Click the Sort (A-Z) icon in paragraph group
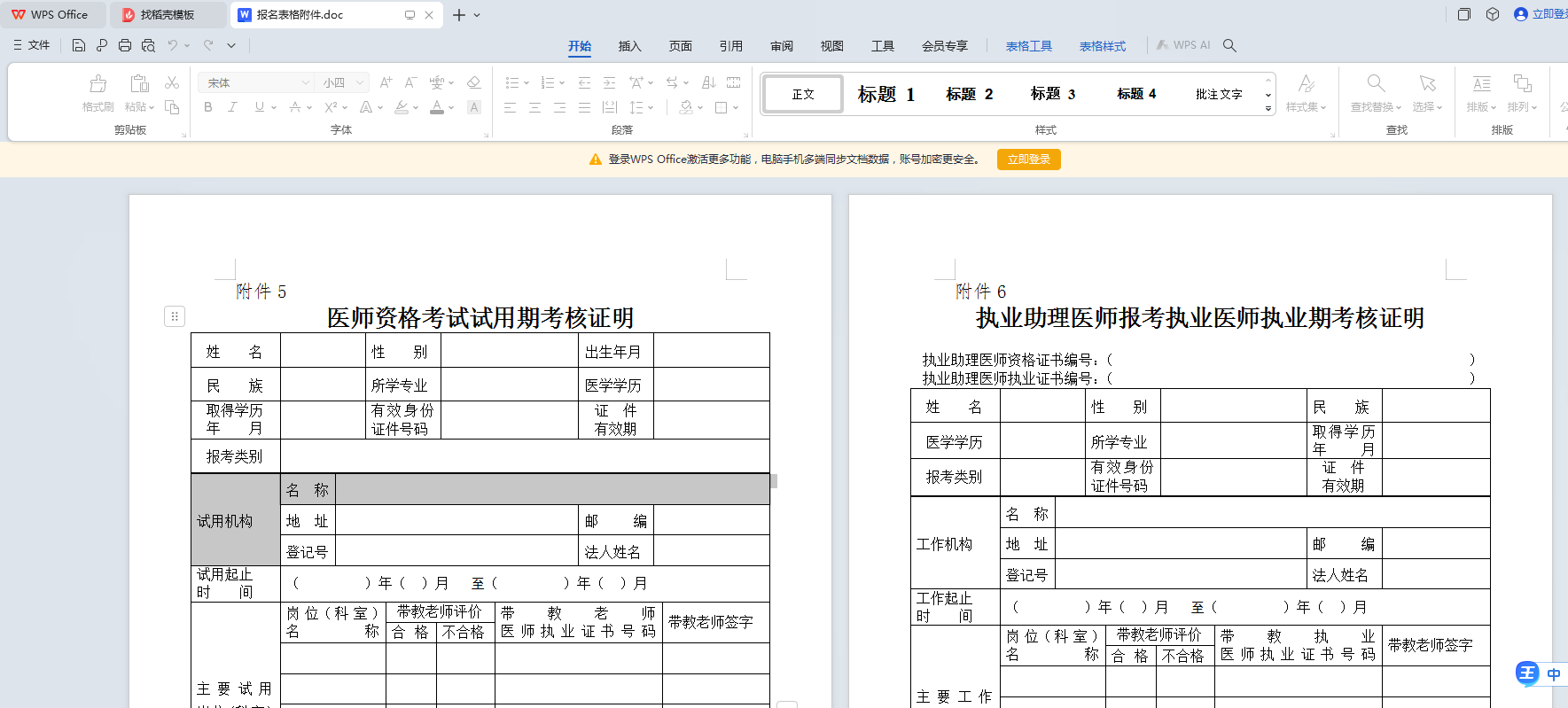Screen dimensions: 1568x708 (708, 82)
